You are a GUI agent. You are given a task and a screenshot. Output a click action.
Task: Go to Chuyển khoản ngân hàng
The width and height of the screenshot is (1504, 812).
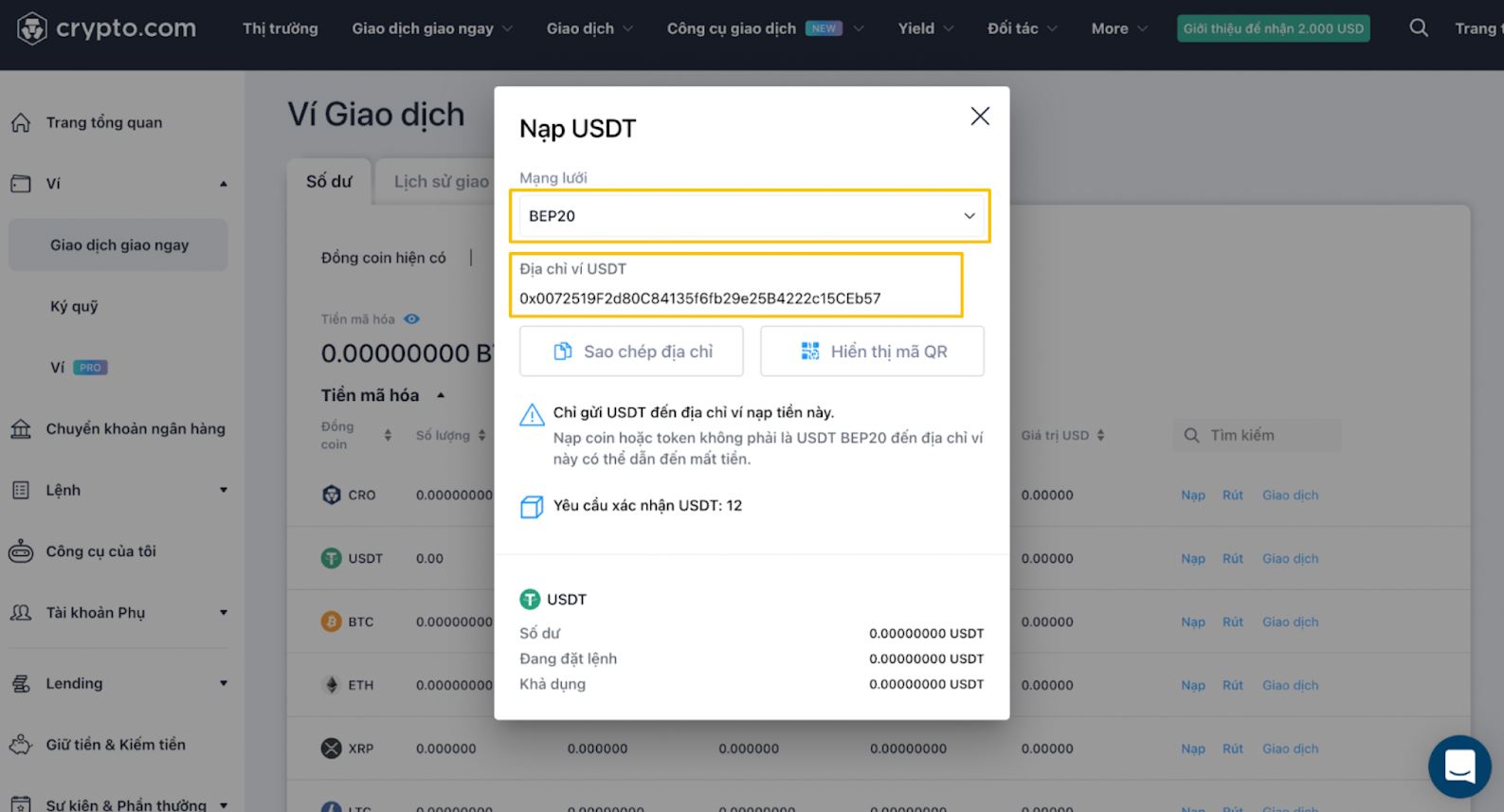[x=136, y=429]
